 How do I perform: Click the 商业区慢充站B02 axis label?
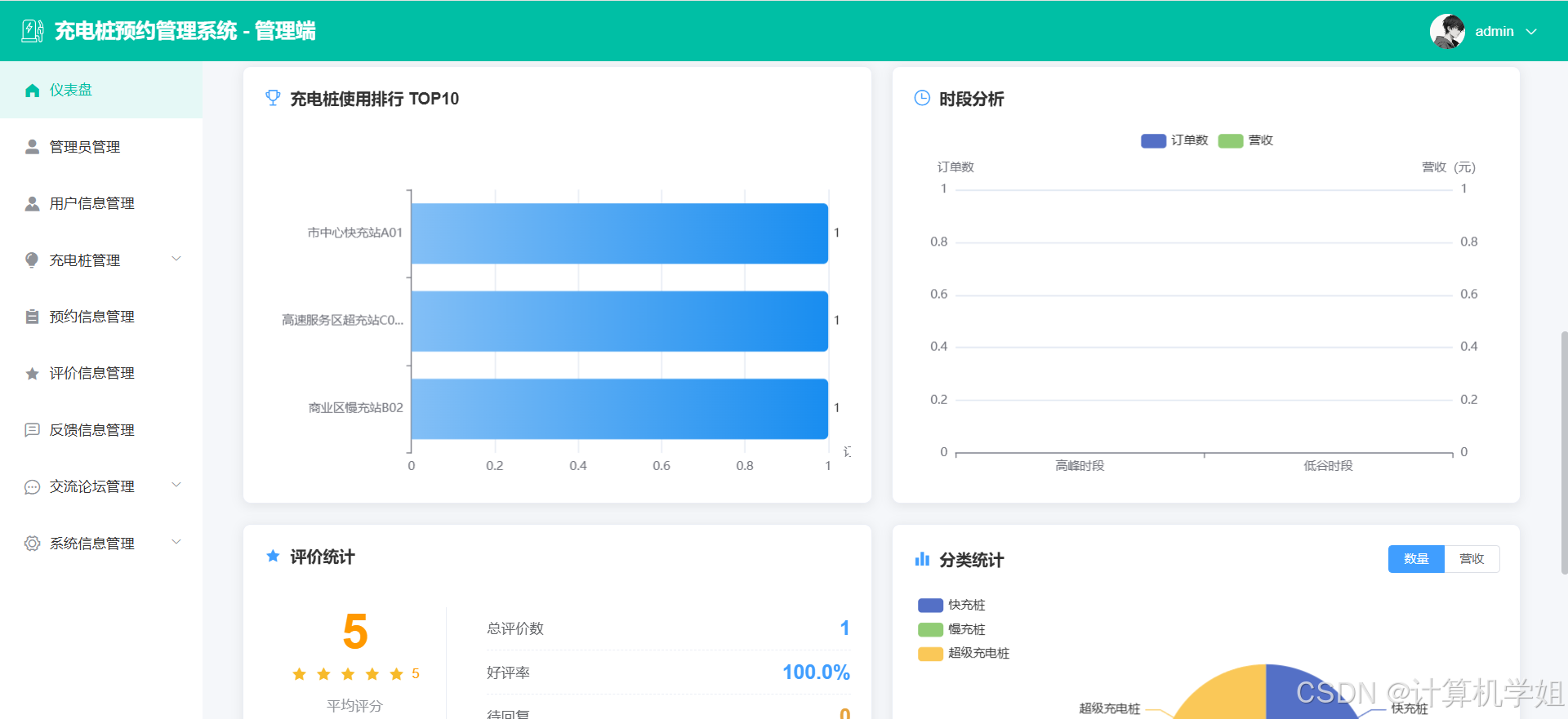(355, 407)
